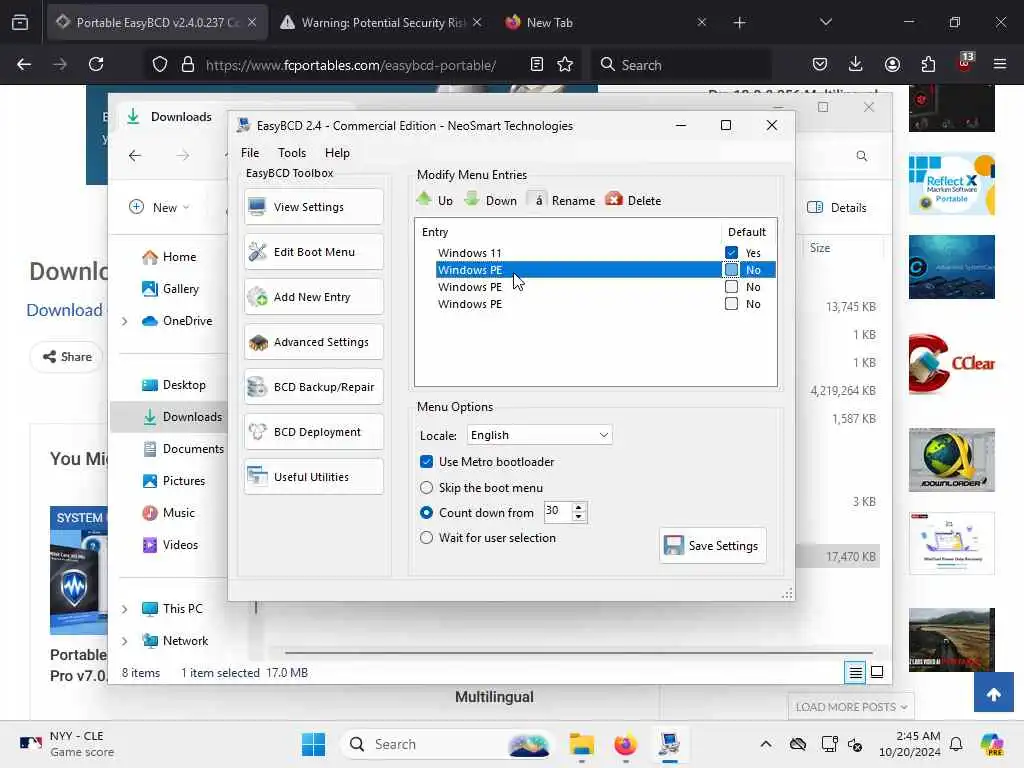Image resolution: width=1024 pixels, height=768 pixels.
Task: Open Pictures folder in sidebar
Action: 174,481
